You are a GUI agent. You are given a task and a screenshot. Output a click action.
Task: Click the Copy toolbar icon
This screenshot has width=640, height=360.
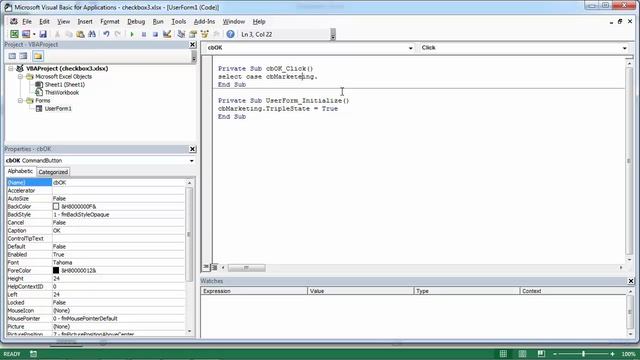pyautogui.click(x=69, y=34)
